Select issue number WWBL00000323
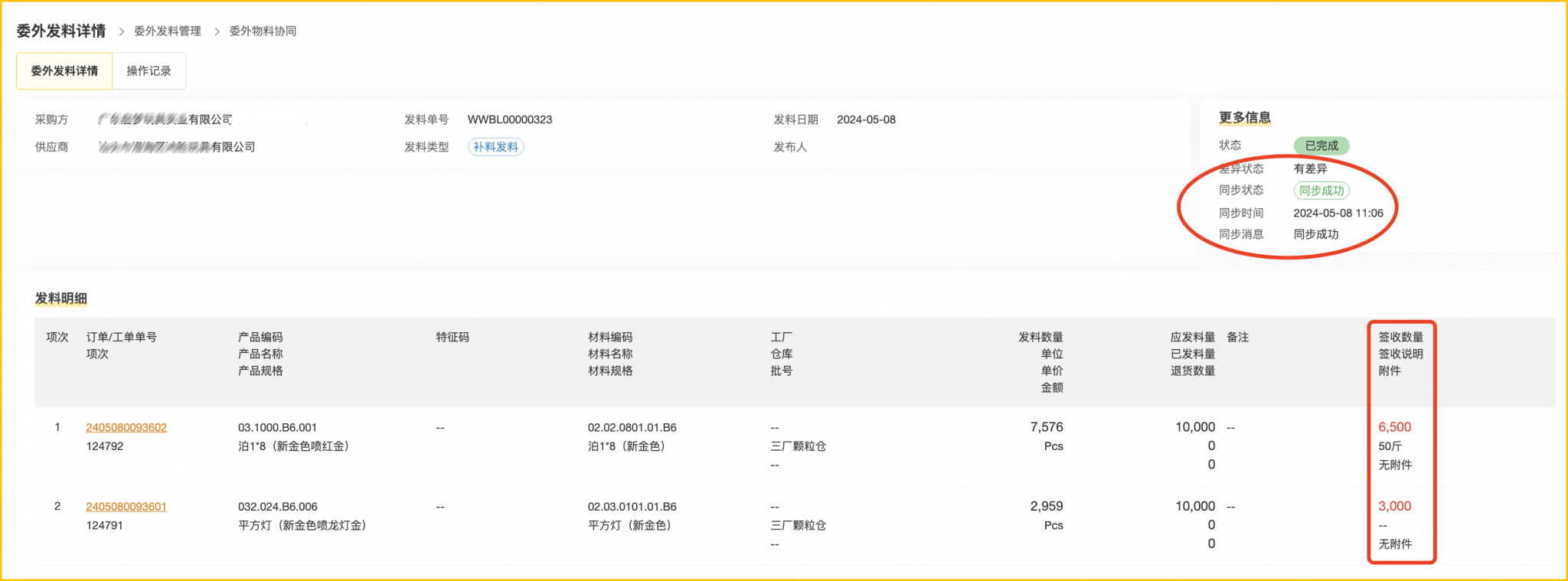Image resolution: width=1568 pixels, height=581 pixels. (510, 119)
